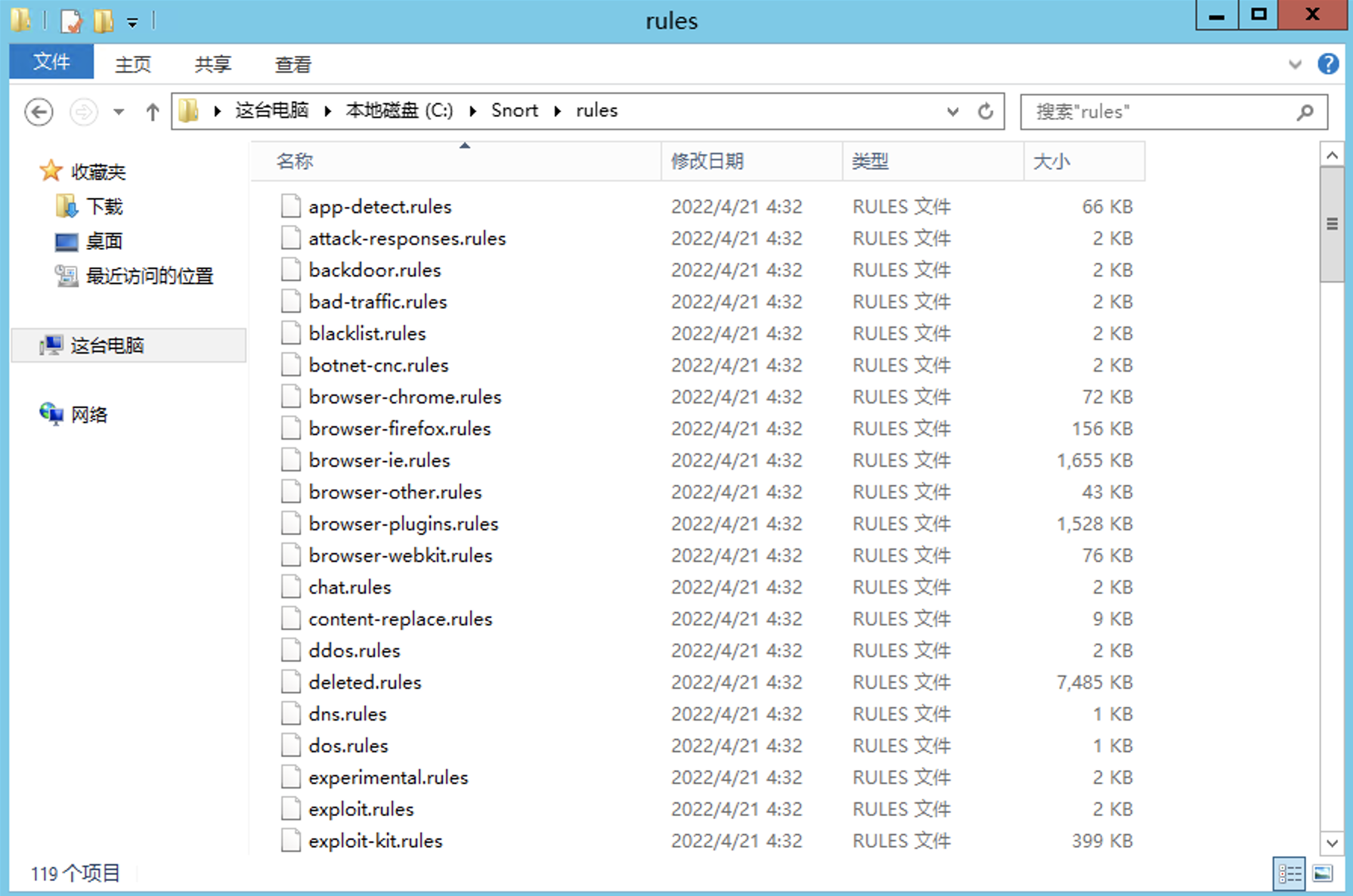Viewport: 1353px width, 896px height.
Task: Click the Snort breadcrumb in address bar
Action: point(515,110)
